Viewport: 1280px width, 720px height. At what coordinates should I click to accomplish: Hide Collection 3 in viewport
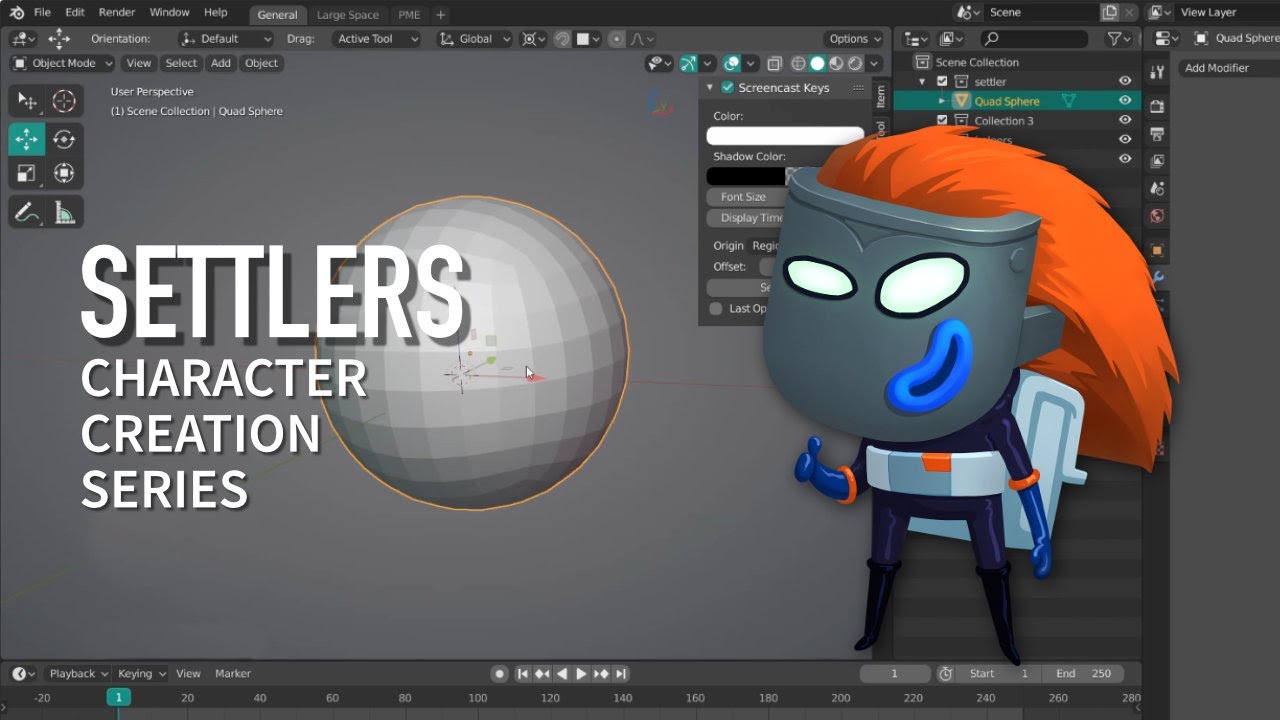coord(1125,121)
